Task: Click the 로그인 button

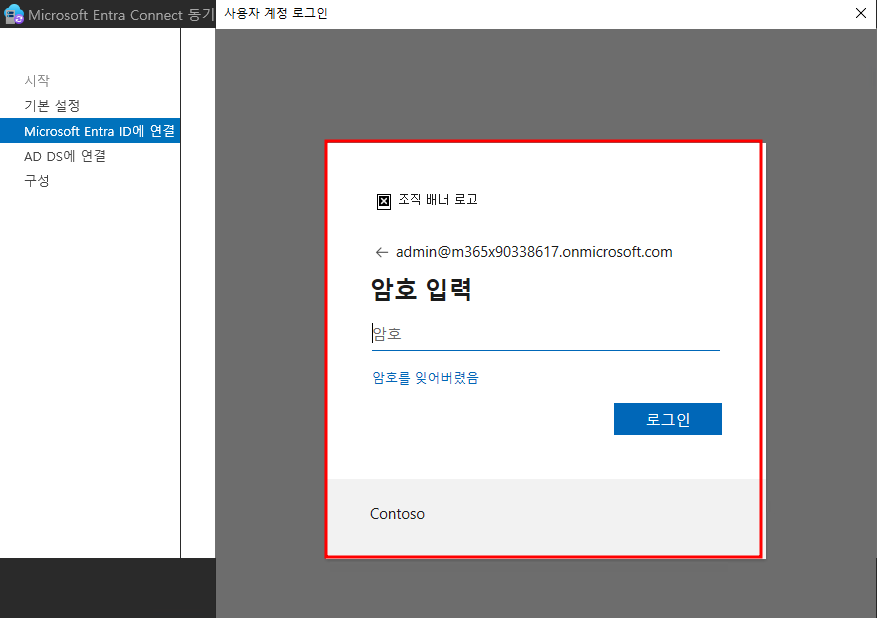Action: [667, 419]
